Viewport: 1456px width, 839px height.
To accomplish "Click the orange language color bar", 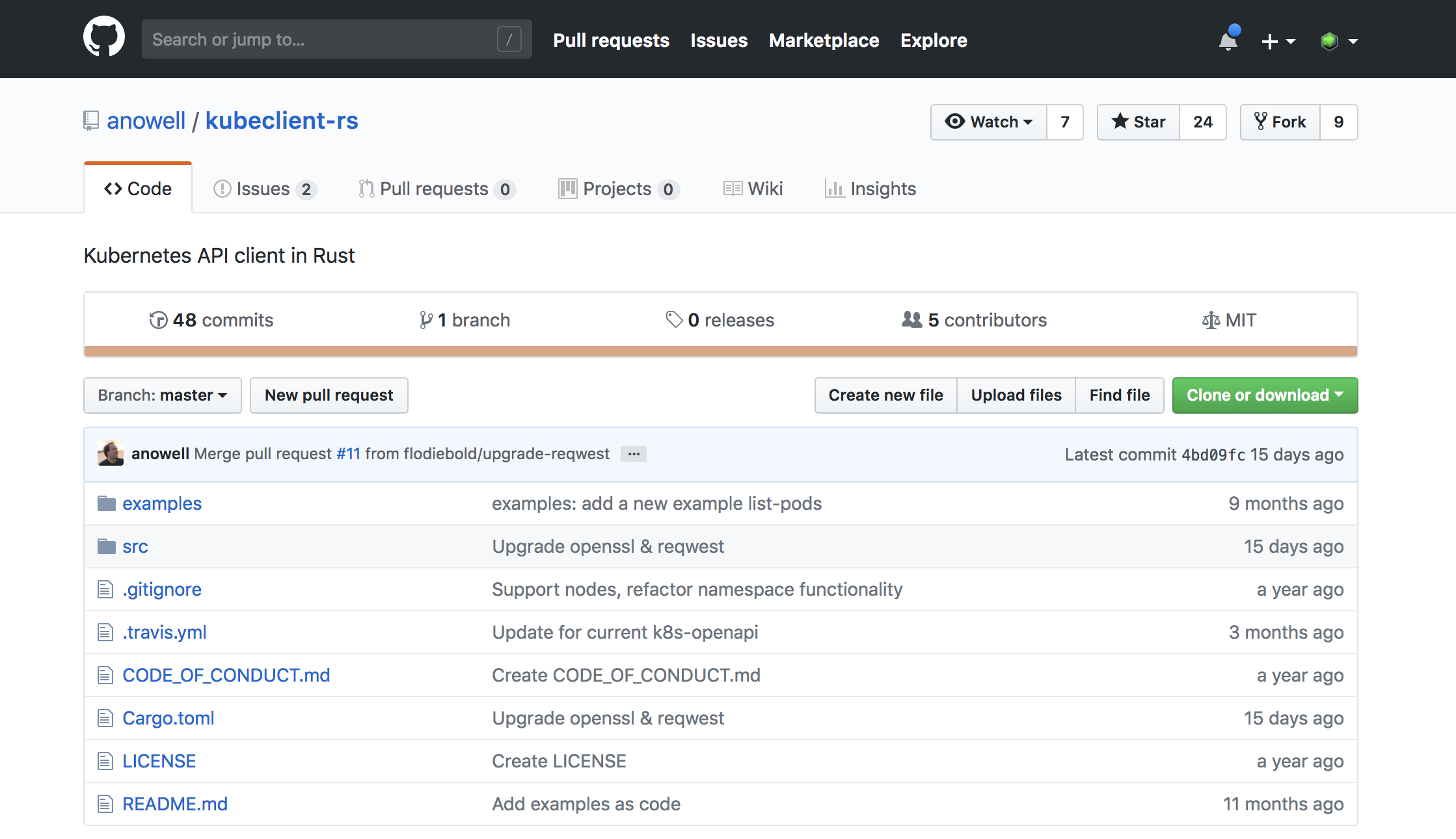I will (720, 352).
